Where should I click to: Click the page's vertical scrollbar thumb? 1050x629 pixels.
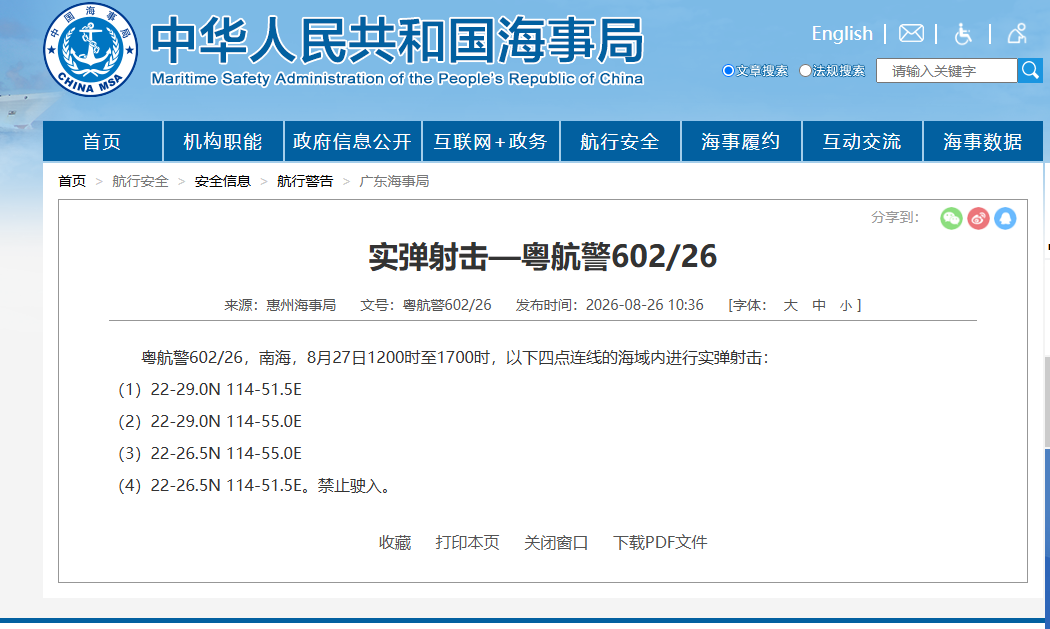click(x=1047, y=402)
